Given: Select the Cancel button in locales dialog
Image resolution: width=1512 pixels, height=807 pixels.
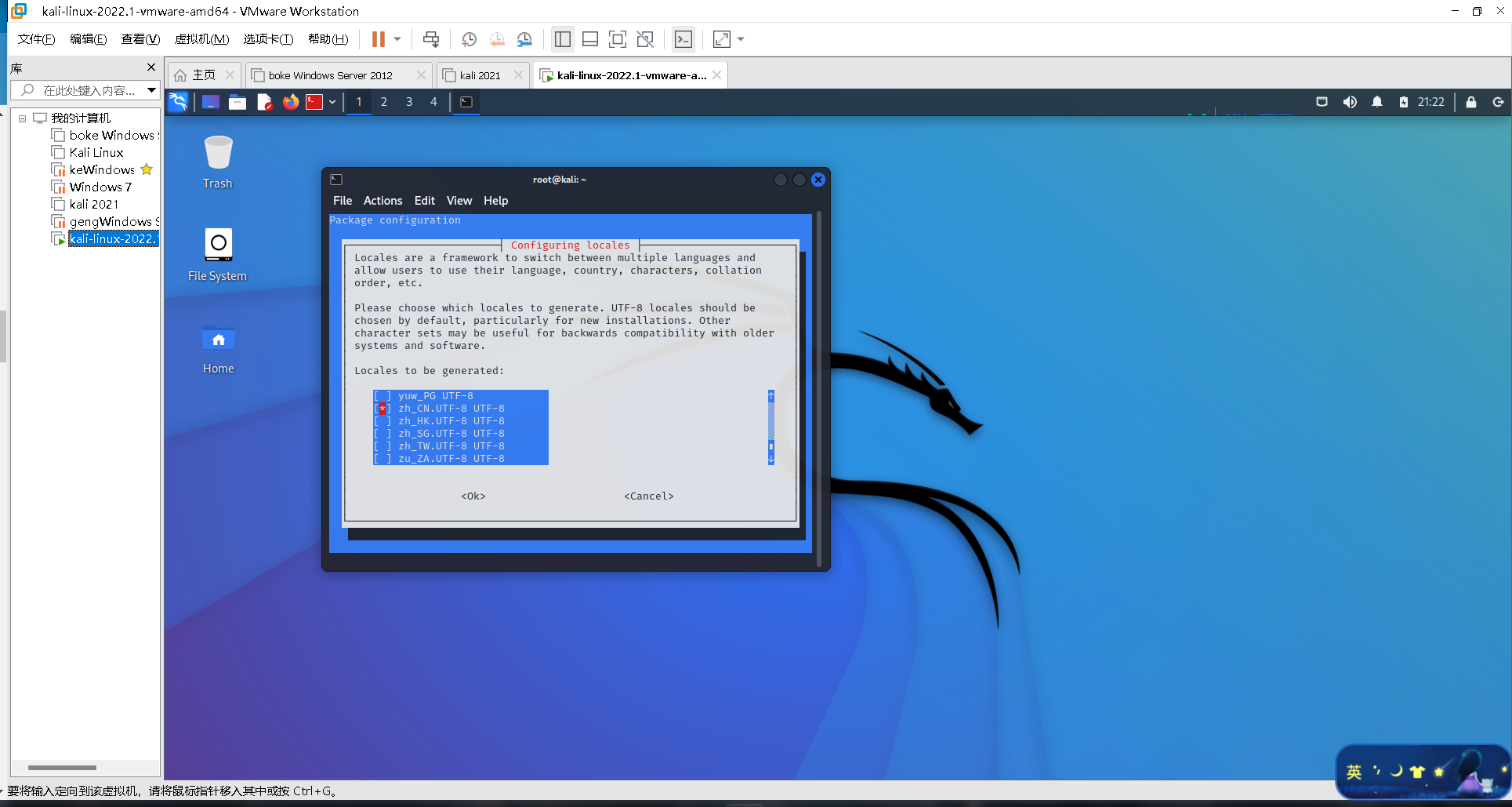Looking at the screenshot, I should point(649,496).
